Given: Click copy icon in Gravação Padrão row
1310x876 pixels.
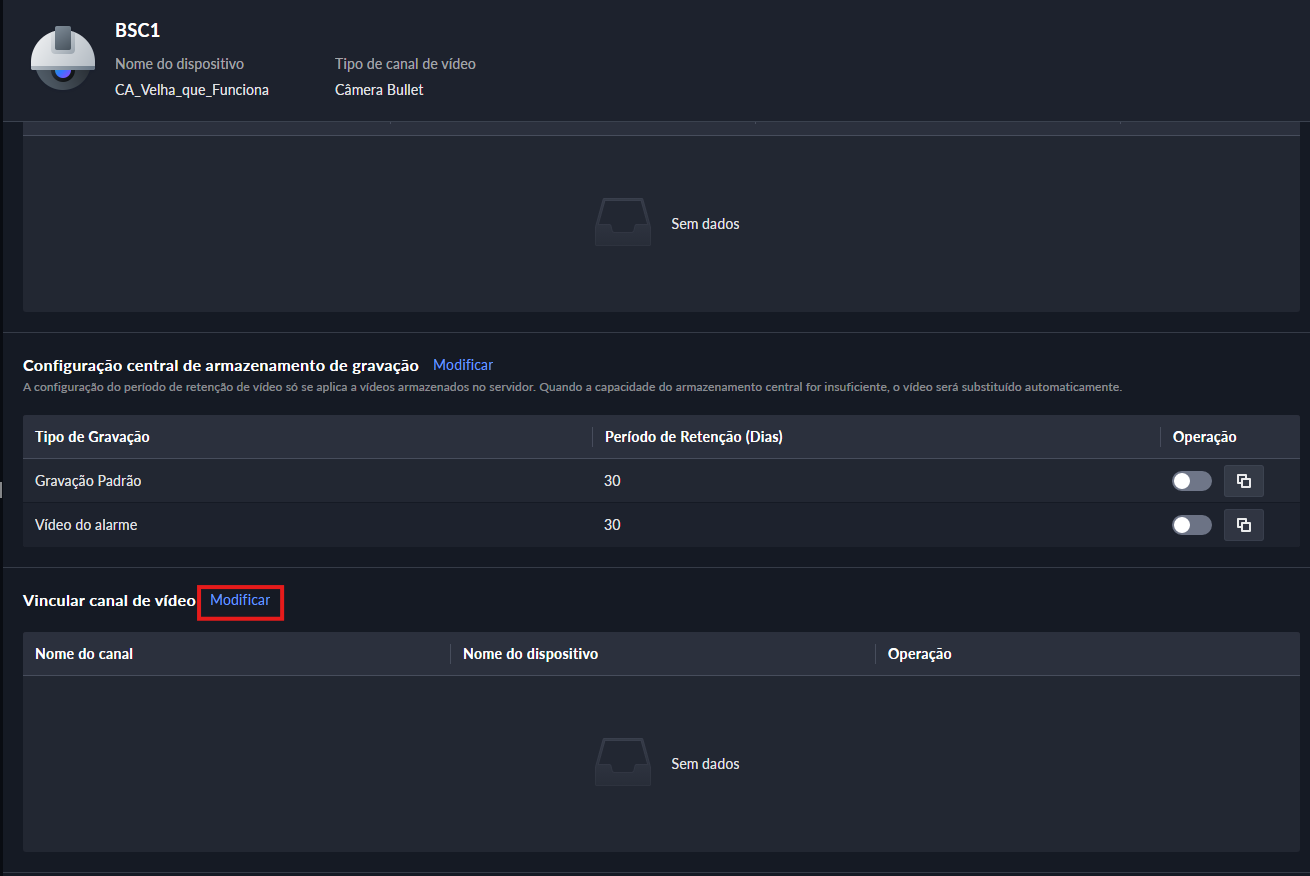Looking at the screenshot, I should click(1243, 481).
